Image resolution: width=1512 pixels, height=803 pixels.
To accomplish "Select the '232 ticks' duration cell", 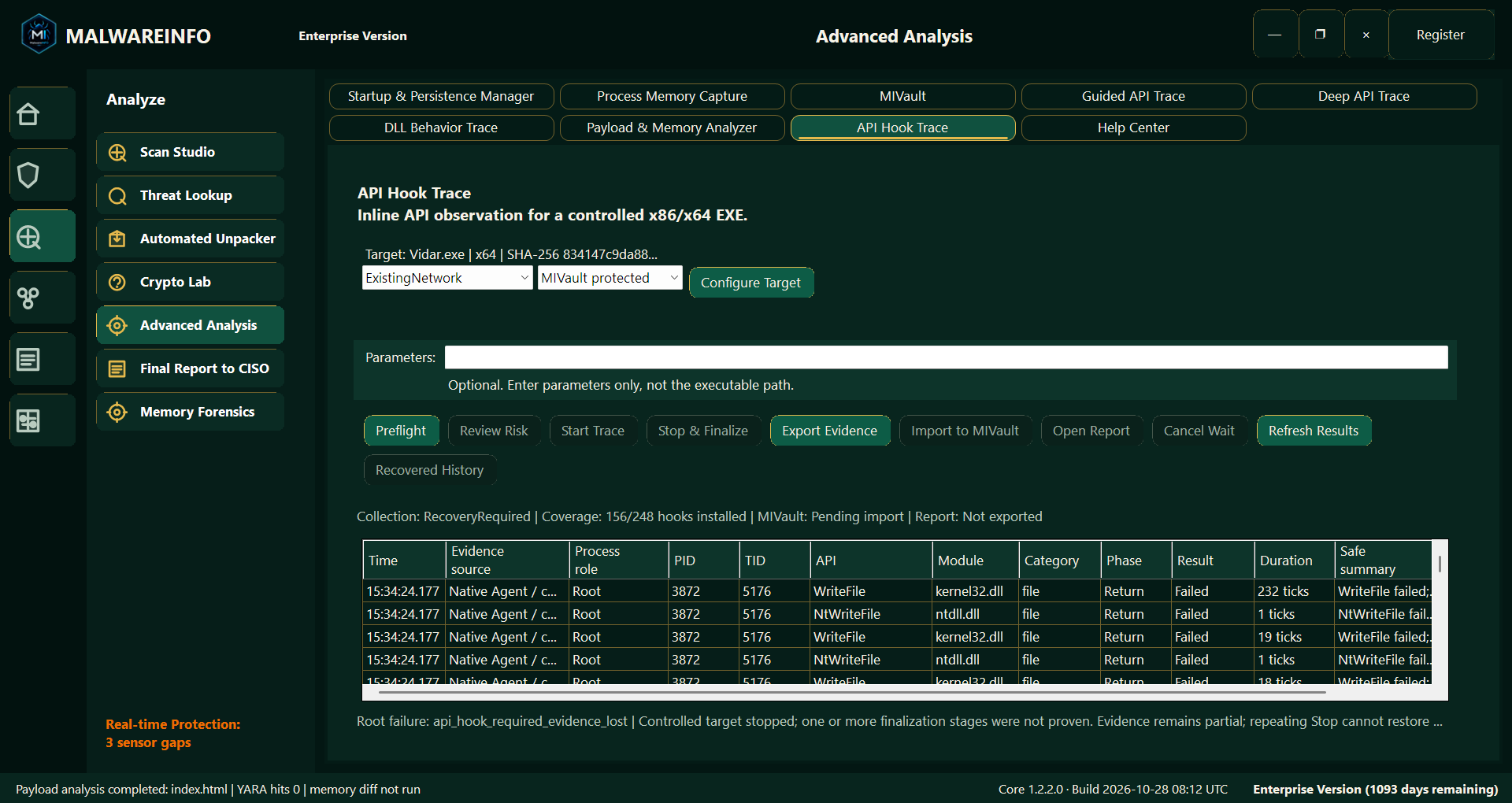I will tap(1294, 591).
